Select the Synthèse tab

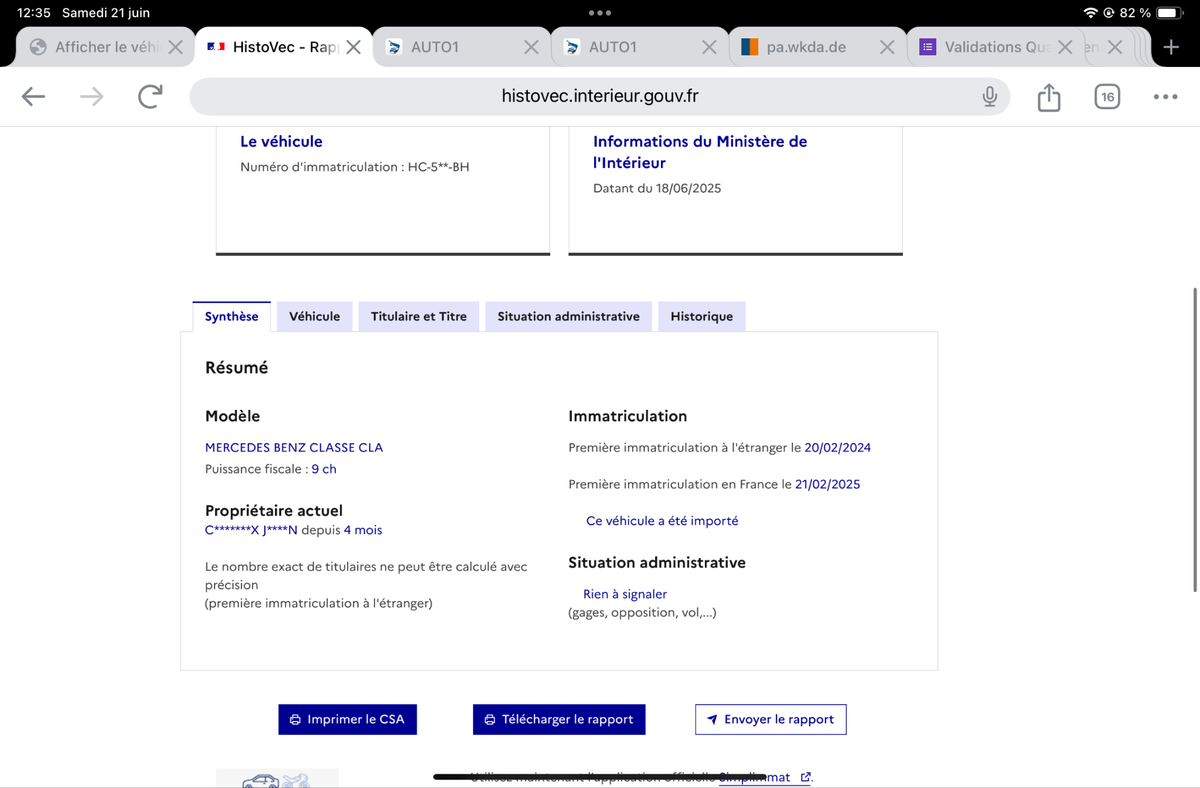coord(231,316)
